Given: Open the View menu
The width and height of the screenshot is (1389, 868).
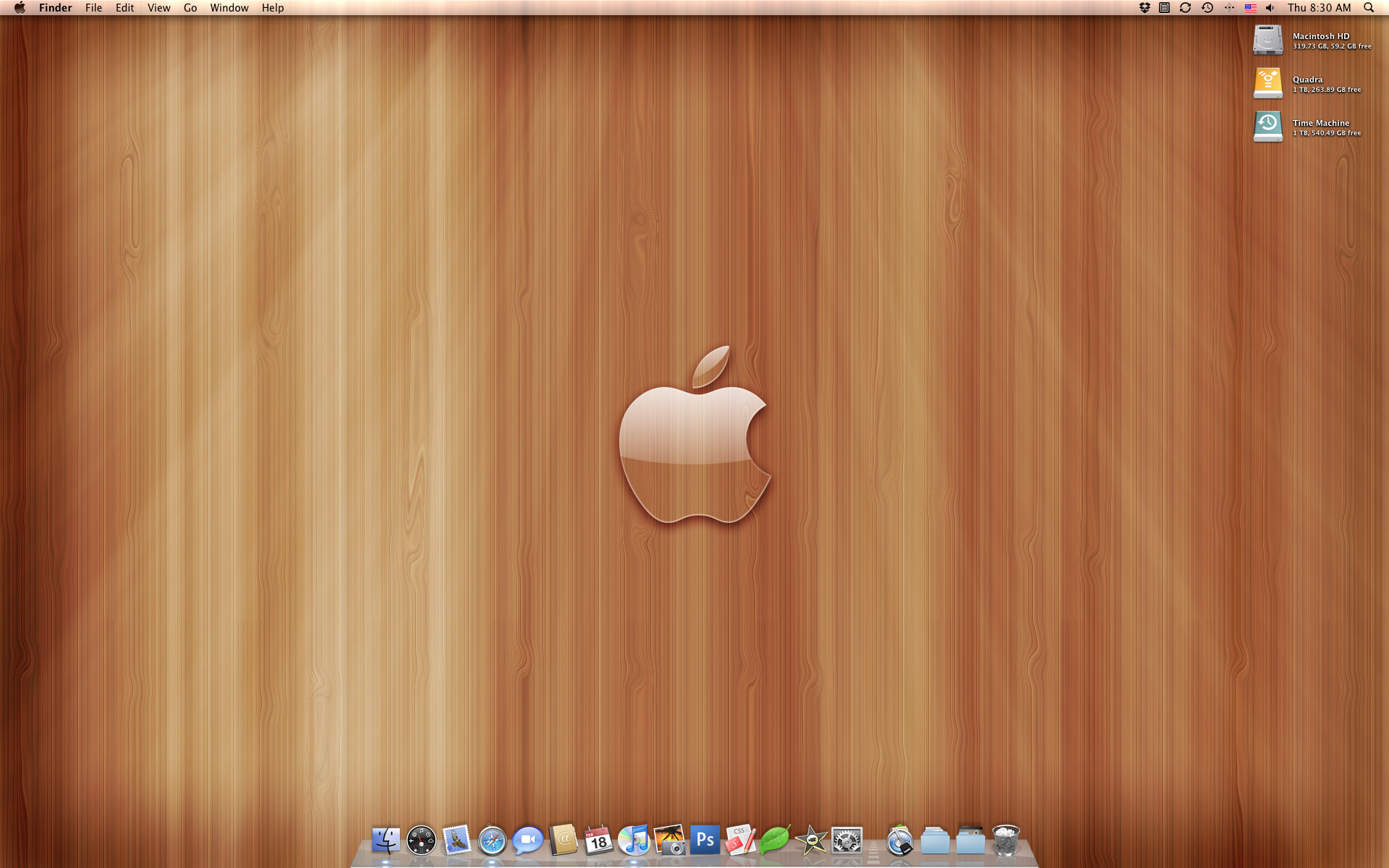Looking at the screenshot, I should click(159, 8).
